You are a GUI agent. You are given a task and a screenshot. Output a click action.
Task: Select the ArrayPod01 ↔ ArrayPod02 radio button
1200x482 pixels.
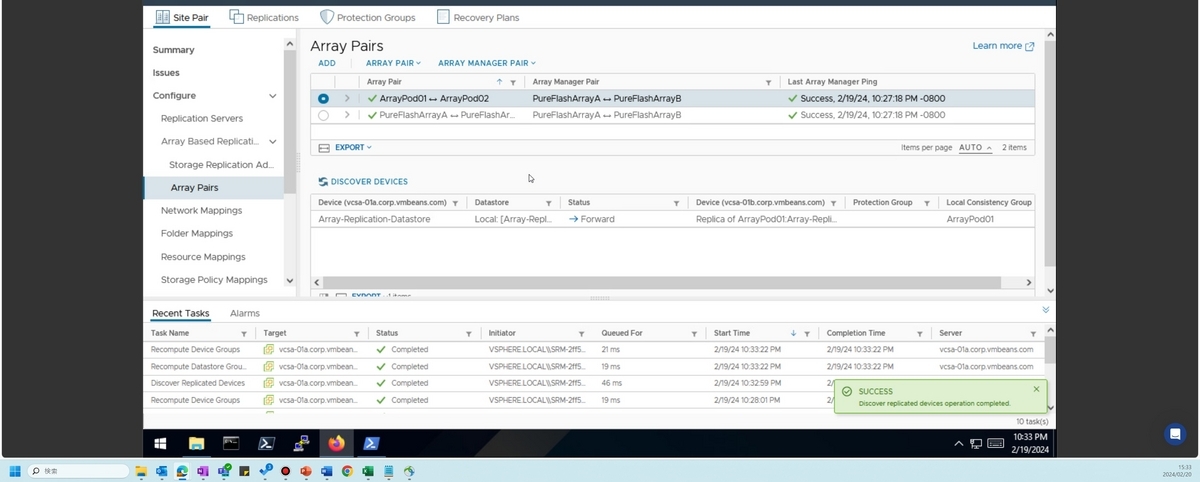click(x=323, y=99)
